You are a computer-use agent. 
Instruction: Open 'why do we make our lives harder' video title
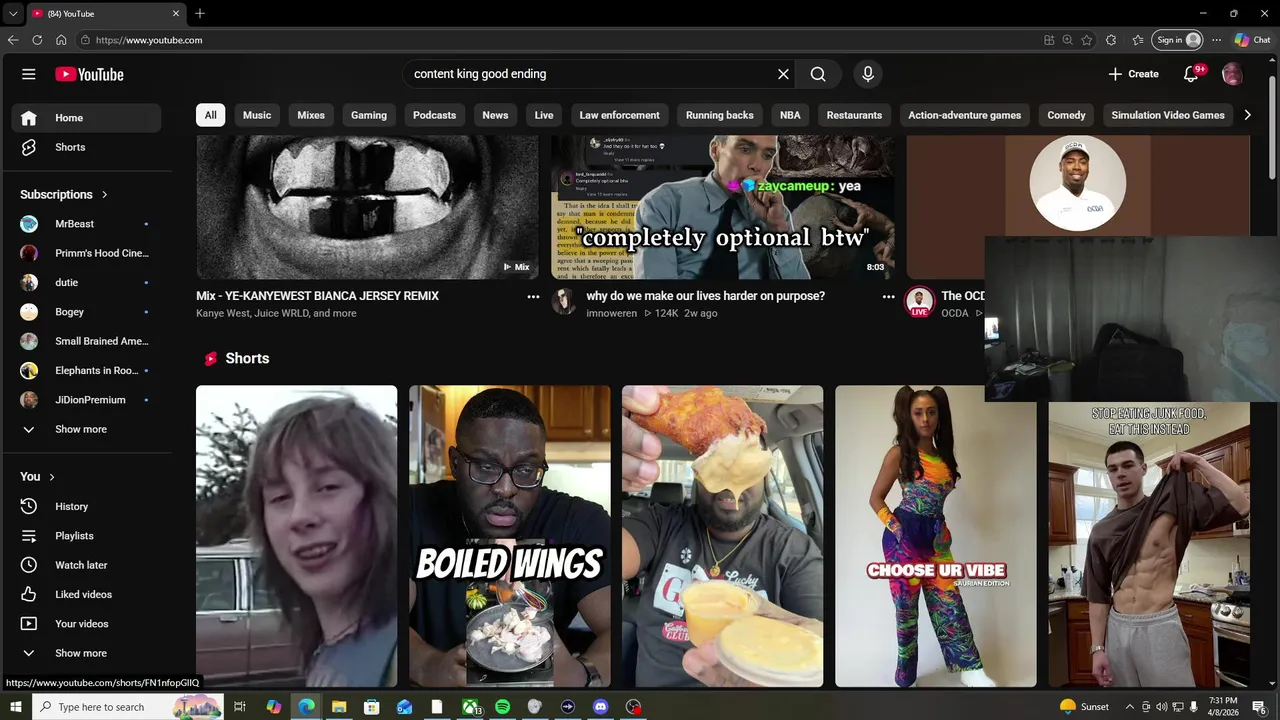tap(705, 296)
